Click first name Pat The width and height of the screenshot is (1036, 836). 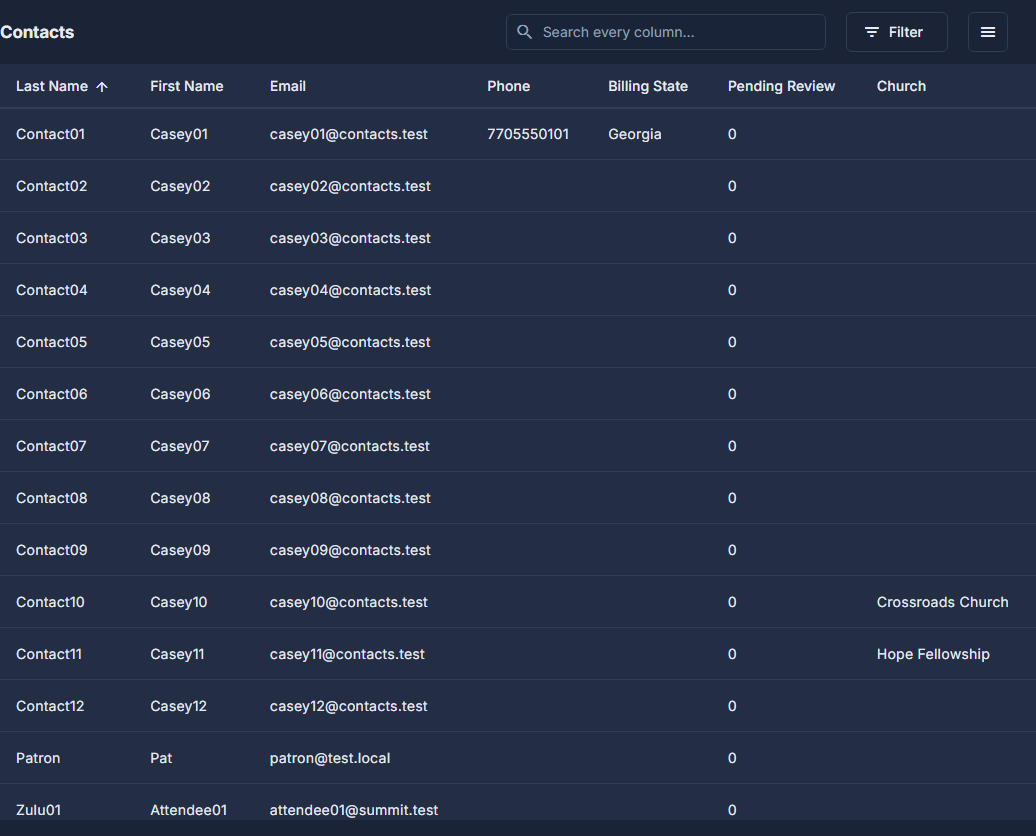(x=161, y=758)
